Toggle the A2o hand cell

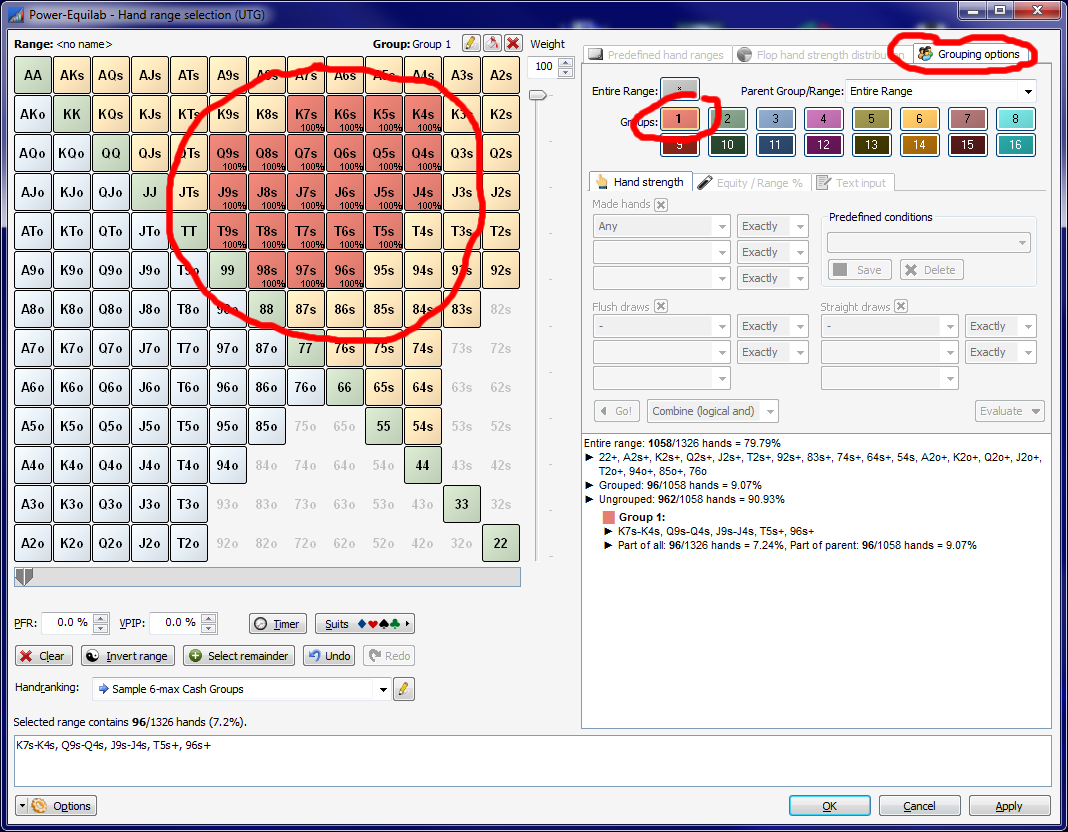[33, 543]
